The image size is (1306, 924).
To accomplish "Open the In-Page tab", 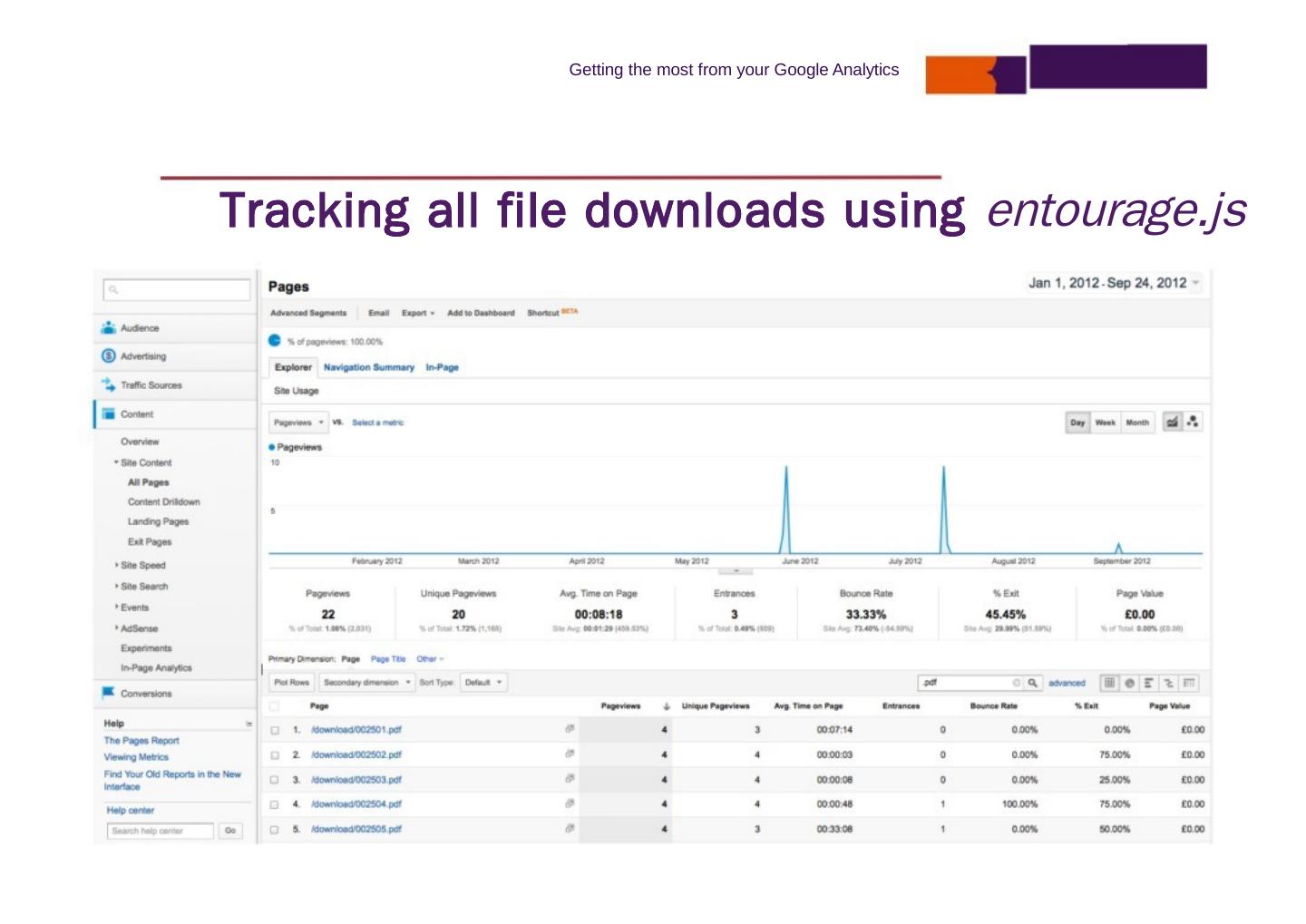I will pyautogui.click(x=442, y=367).
